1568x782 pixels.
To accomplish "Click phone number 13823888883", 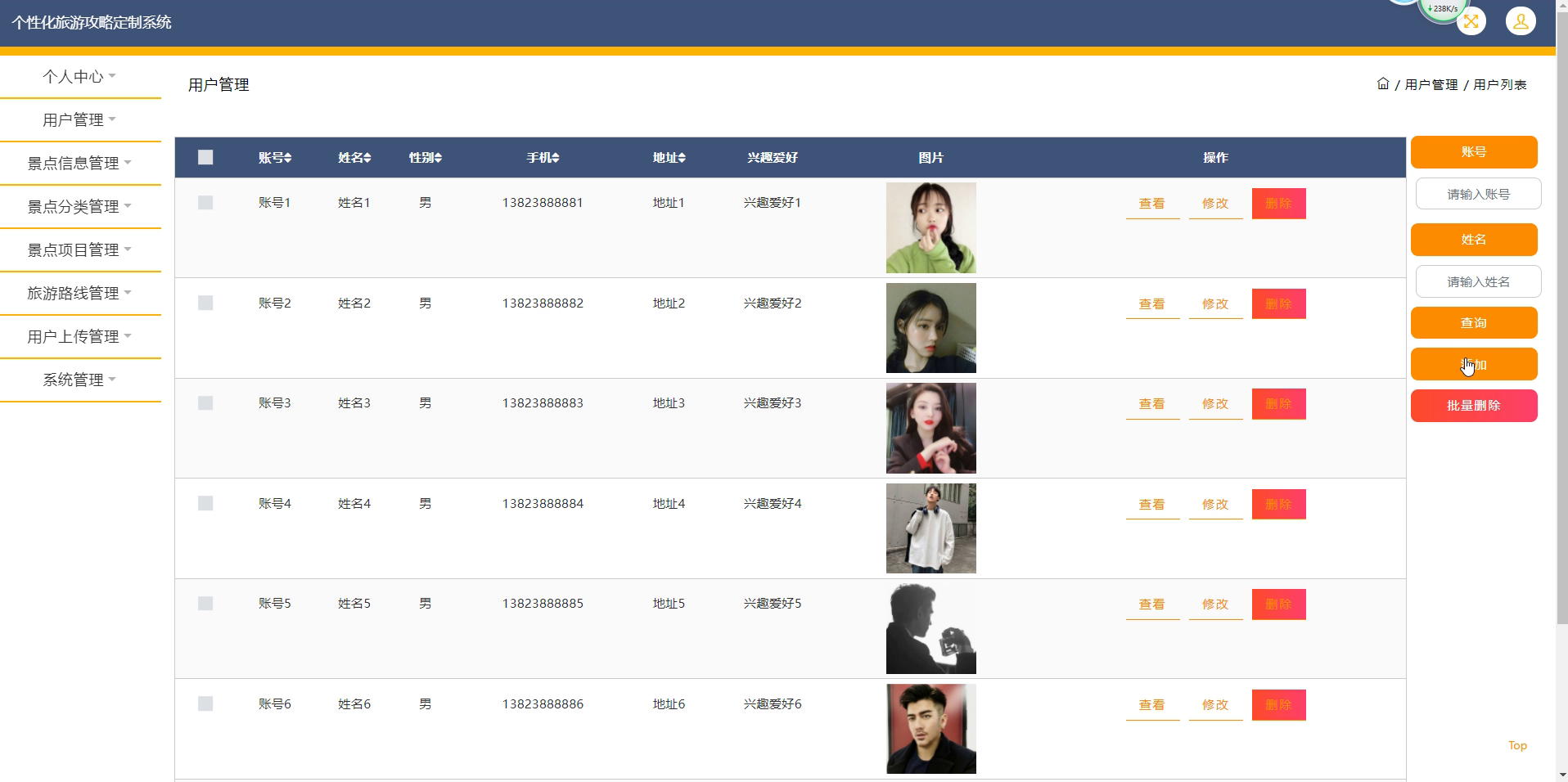I will [543, 402].
